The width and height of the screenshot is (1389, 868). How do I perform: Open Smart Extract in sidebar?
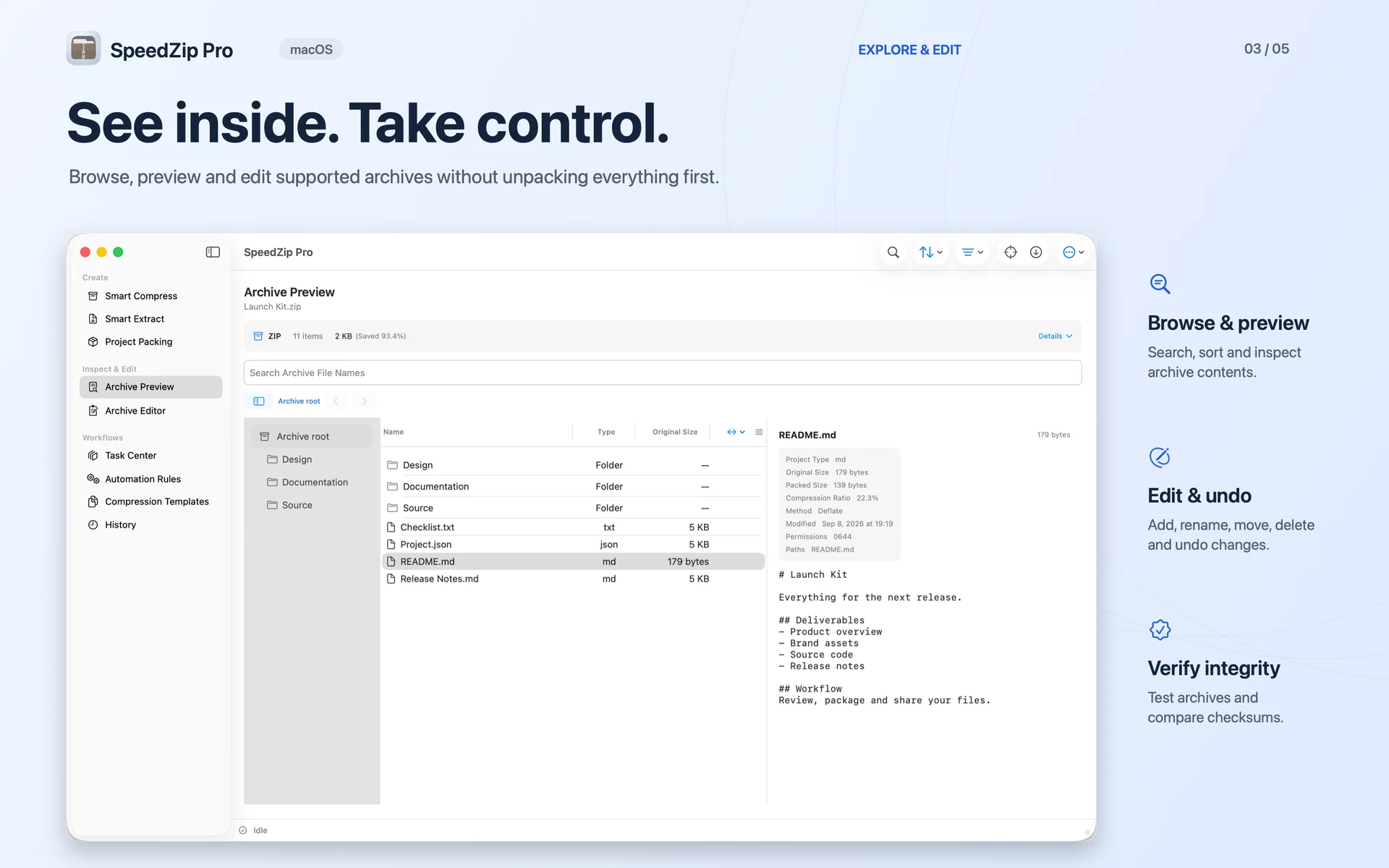(x=151, y=319)
